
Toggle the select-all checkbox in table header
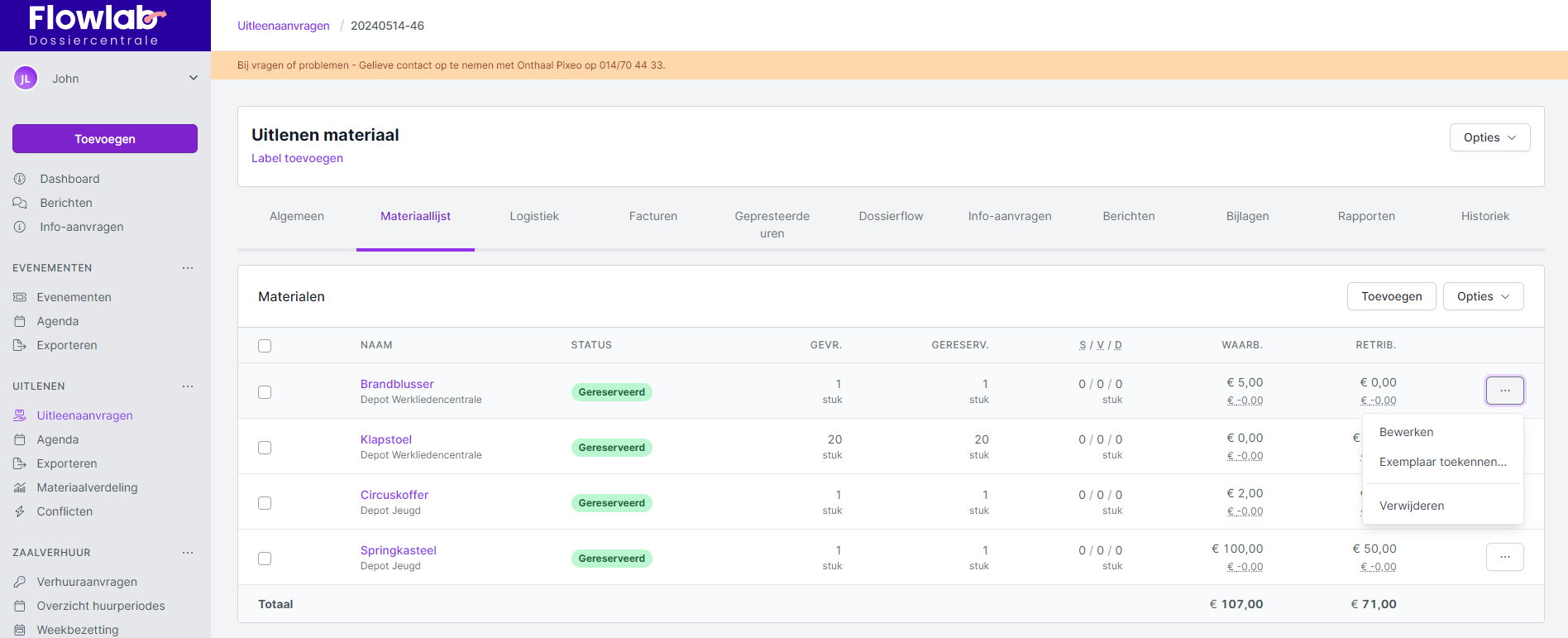pyautogui.click(x=265, y=346)
